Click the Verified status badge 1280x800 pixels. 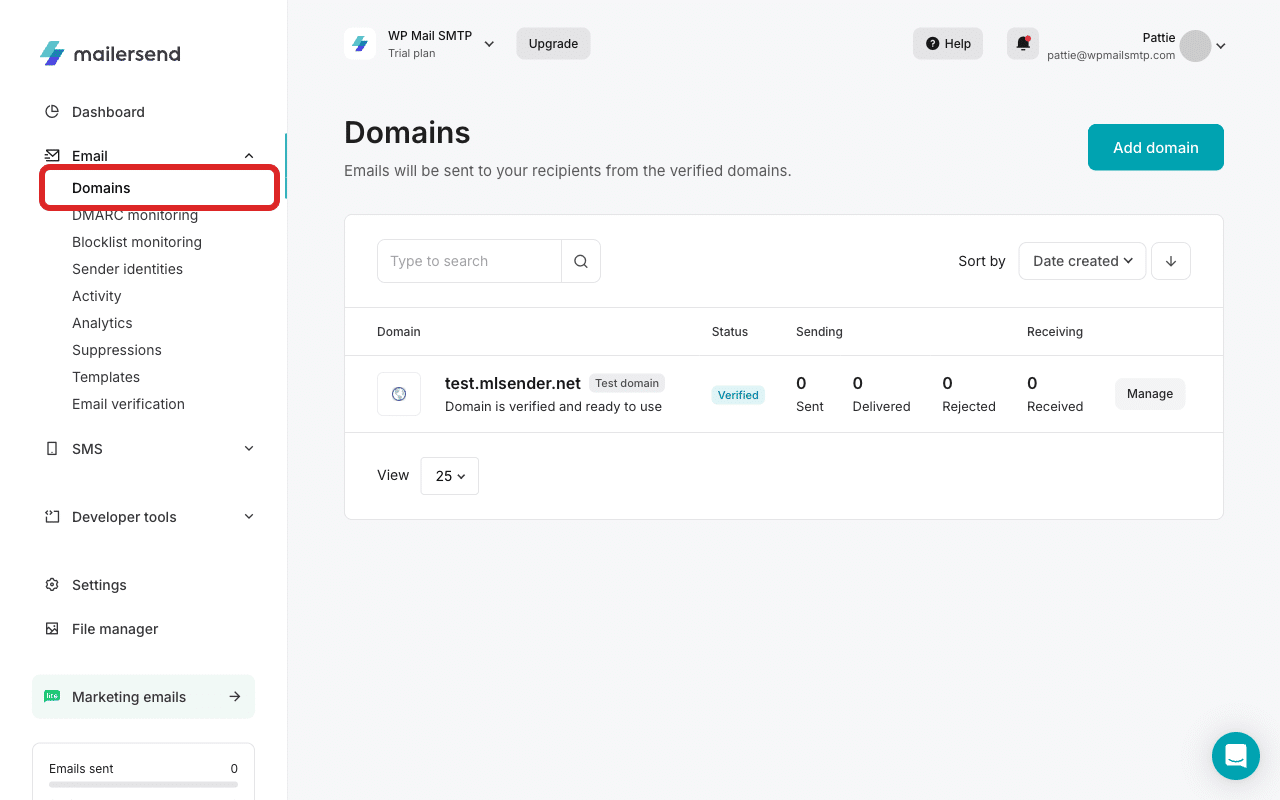tap(738, 394)
